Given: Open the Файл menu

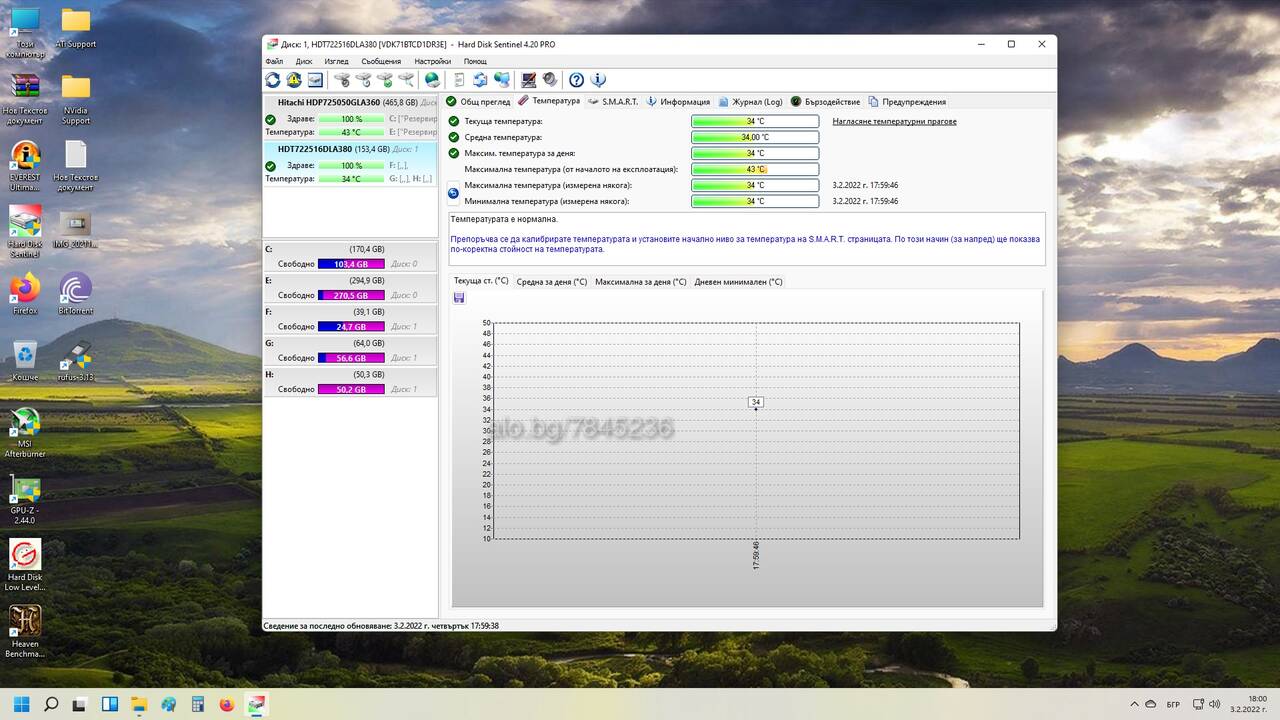Looking at the screenshot, I should pyautogui.click(x=274, y=61).
